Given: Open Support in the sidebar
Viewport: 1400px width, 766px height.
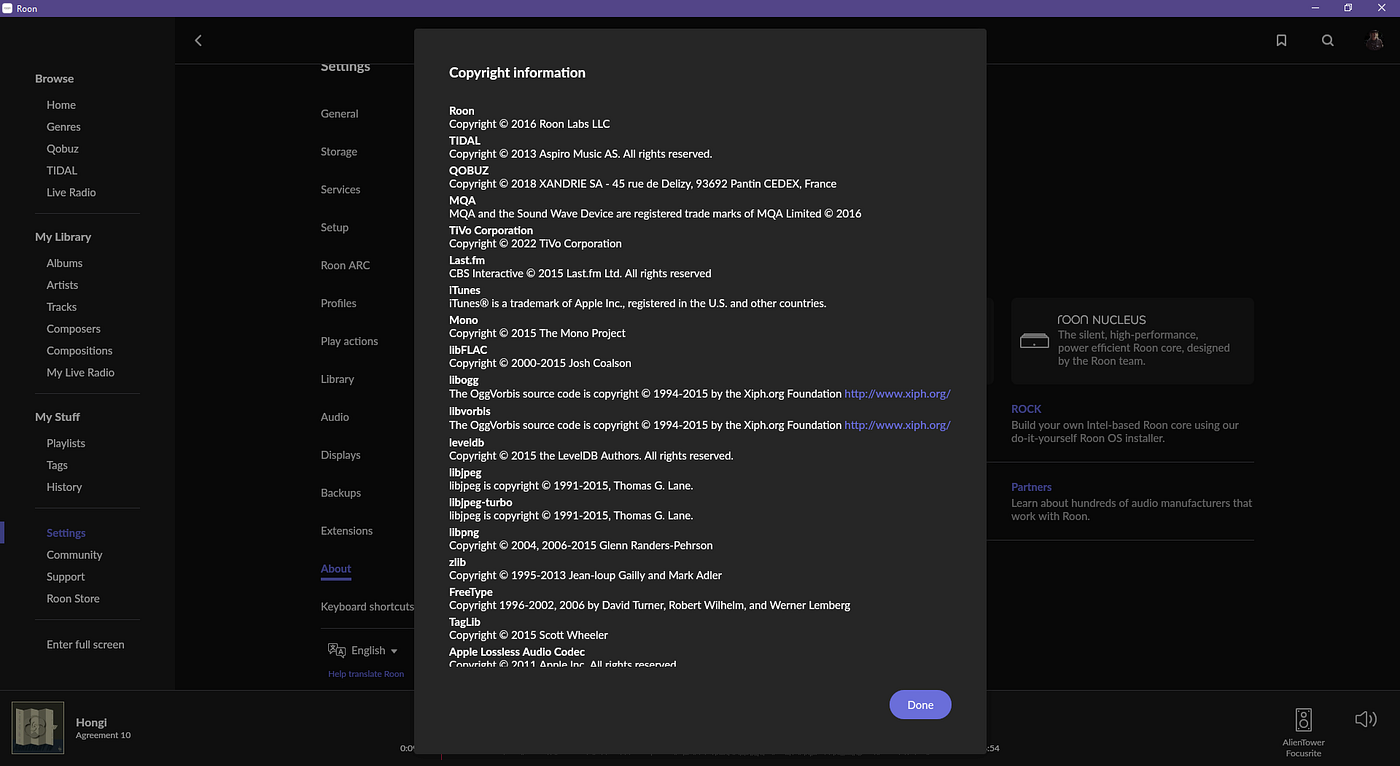Looking at the screenshot, I should pos(65,577).
